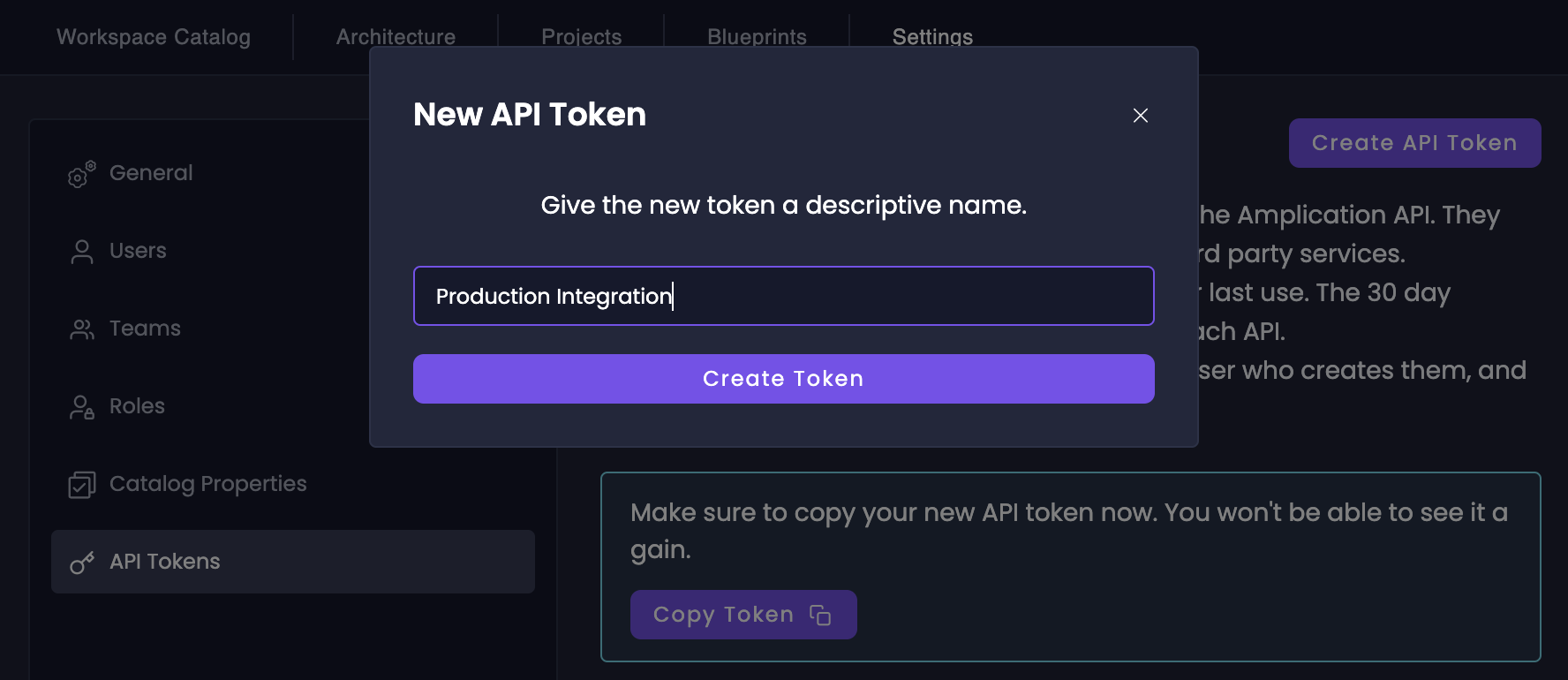Click the Create API Token button
The width and height of the screenshot is (1568, 680).
click(1414, 142)
